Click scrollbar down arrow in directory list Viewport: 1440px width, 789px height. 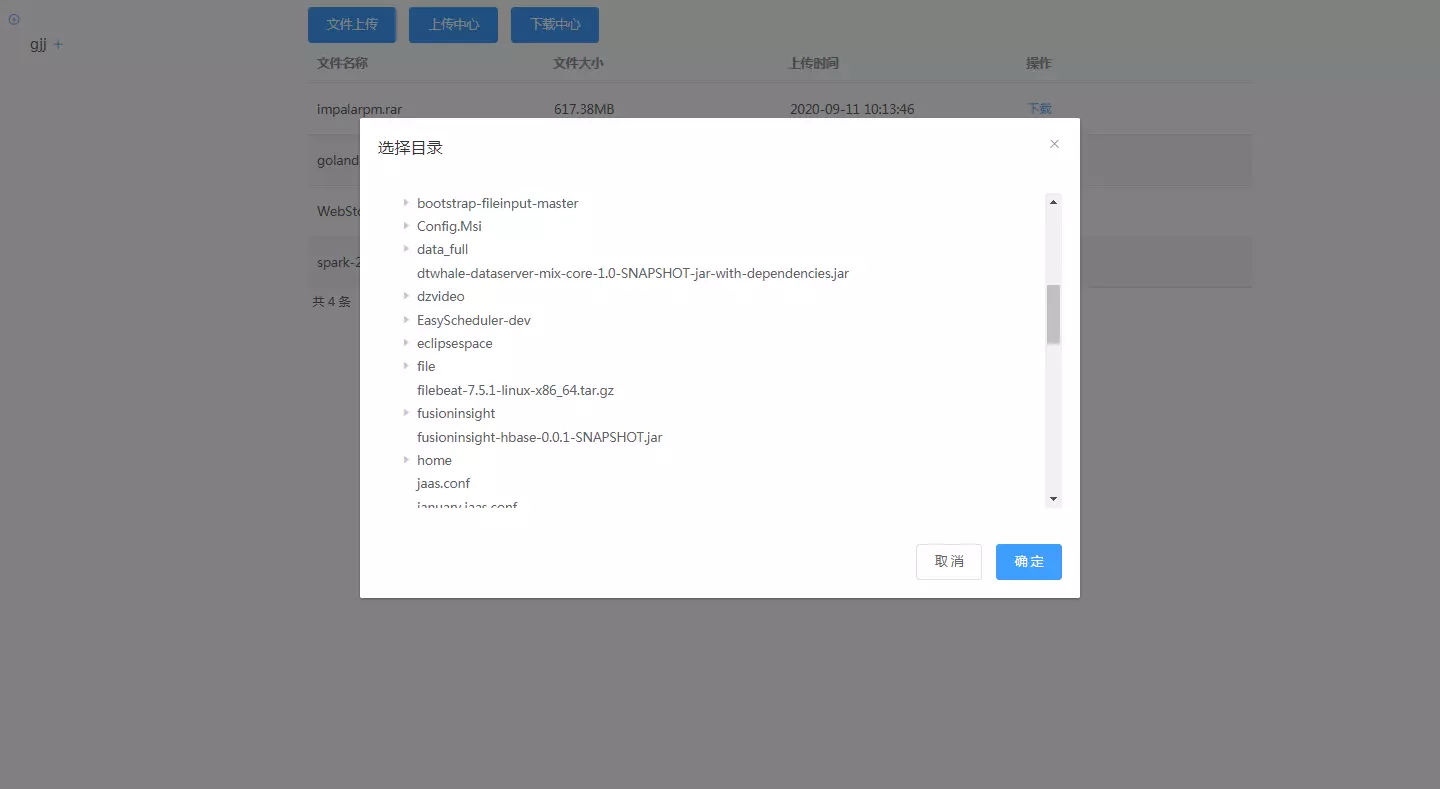tap(1053, 498)
